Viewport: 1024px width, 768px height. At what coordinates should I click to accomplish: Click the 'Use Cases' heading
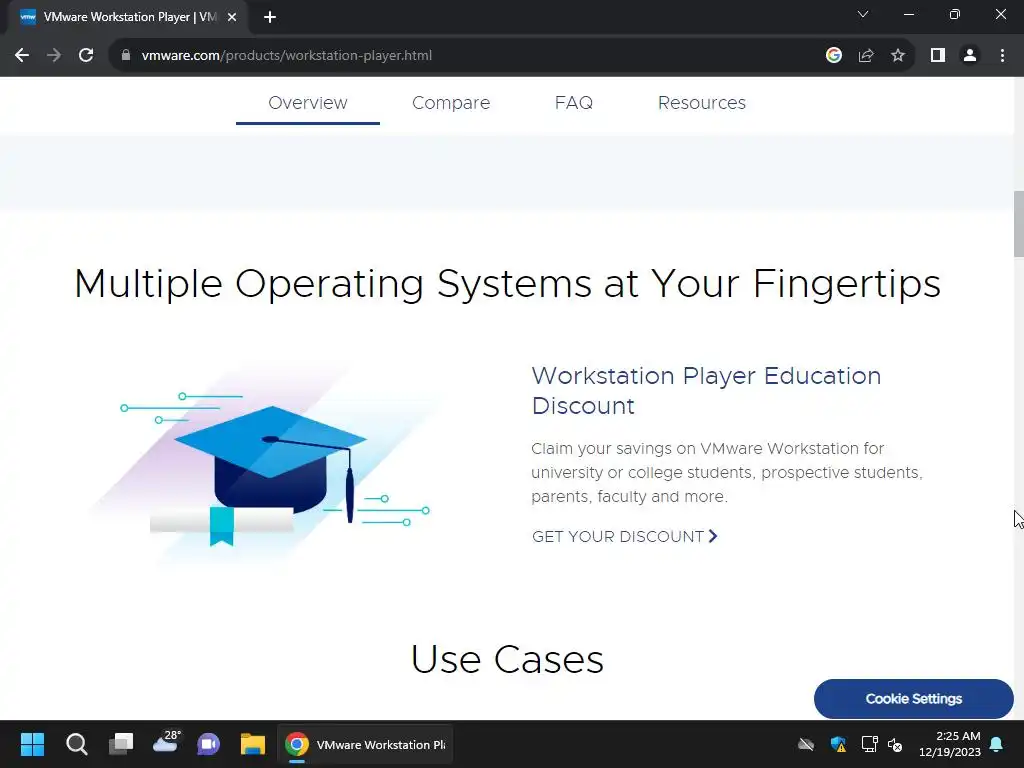click(x=507, y=659)
